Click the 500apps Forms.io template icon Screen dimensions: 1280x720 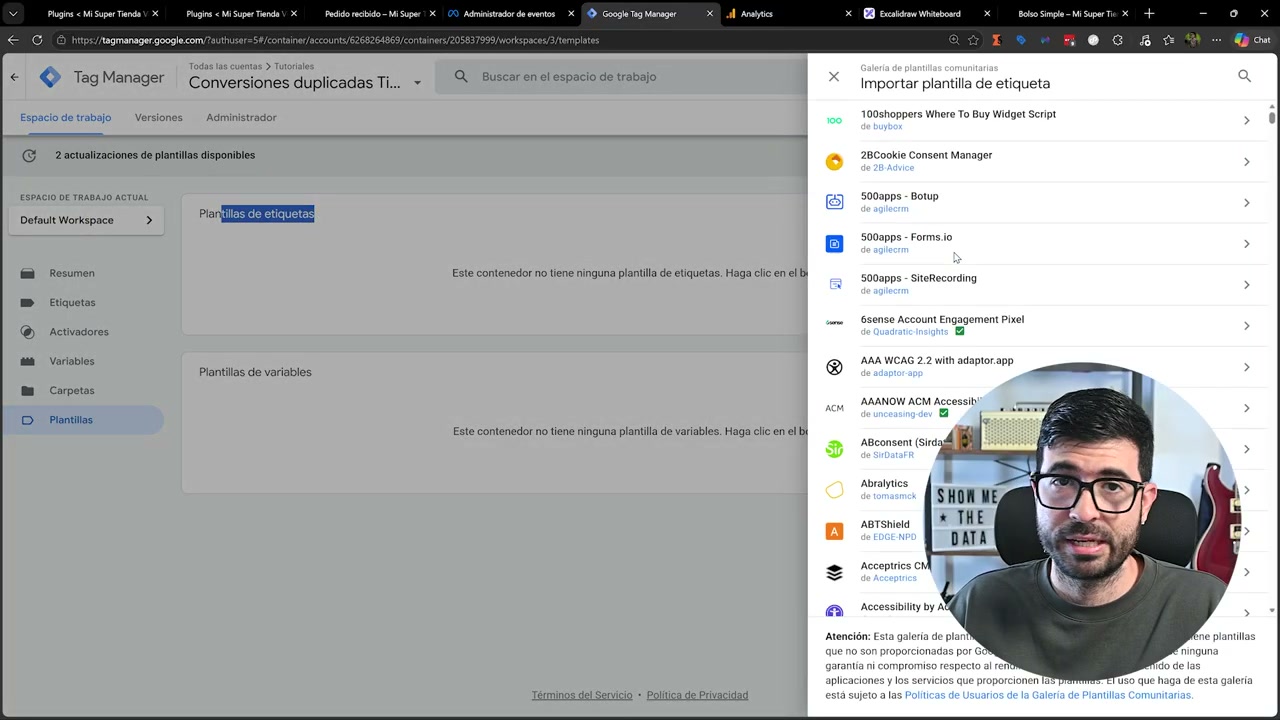pos(834,243)
